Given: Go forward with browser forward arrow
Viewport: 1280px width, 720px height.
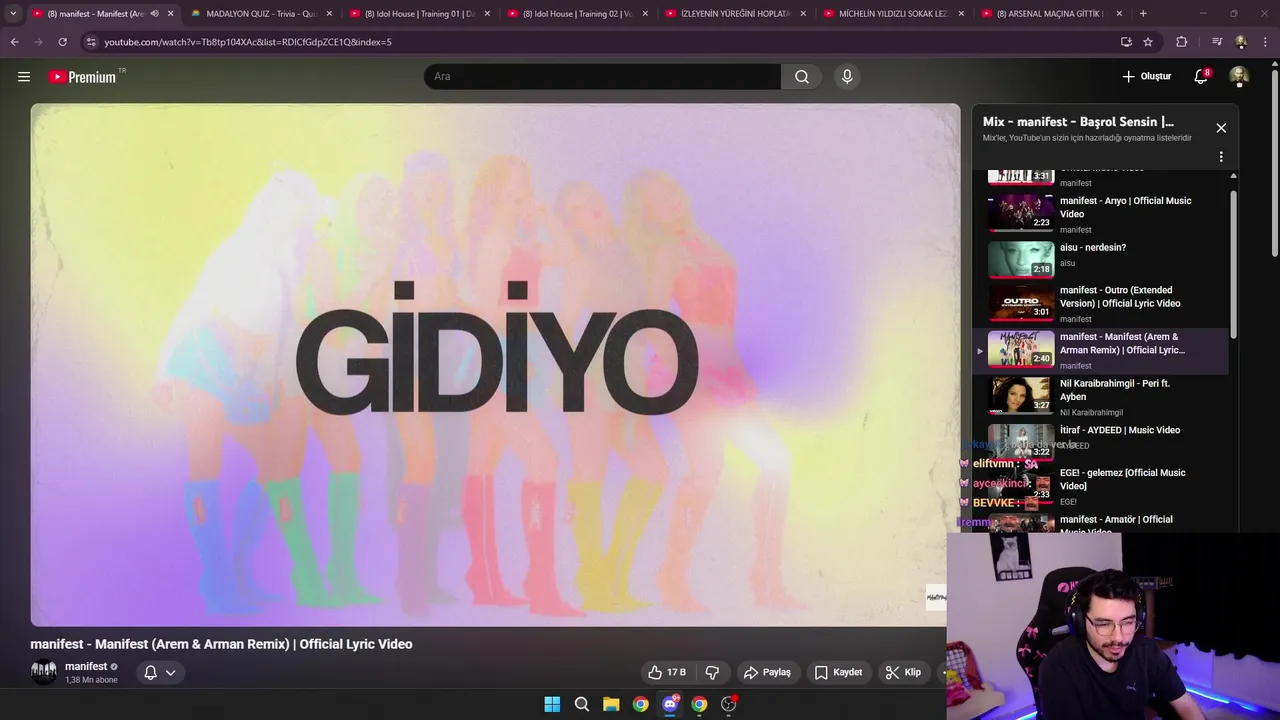Looking at the screenshot, I should (x=38, y=42).
